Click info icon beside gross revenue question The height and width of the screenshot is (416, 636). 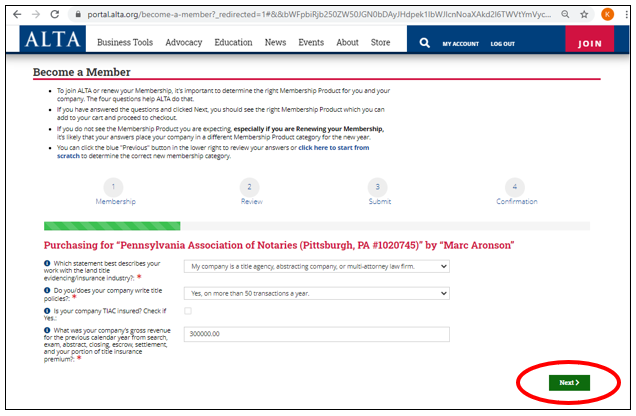(x=47, y=330)
